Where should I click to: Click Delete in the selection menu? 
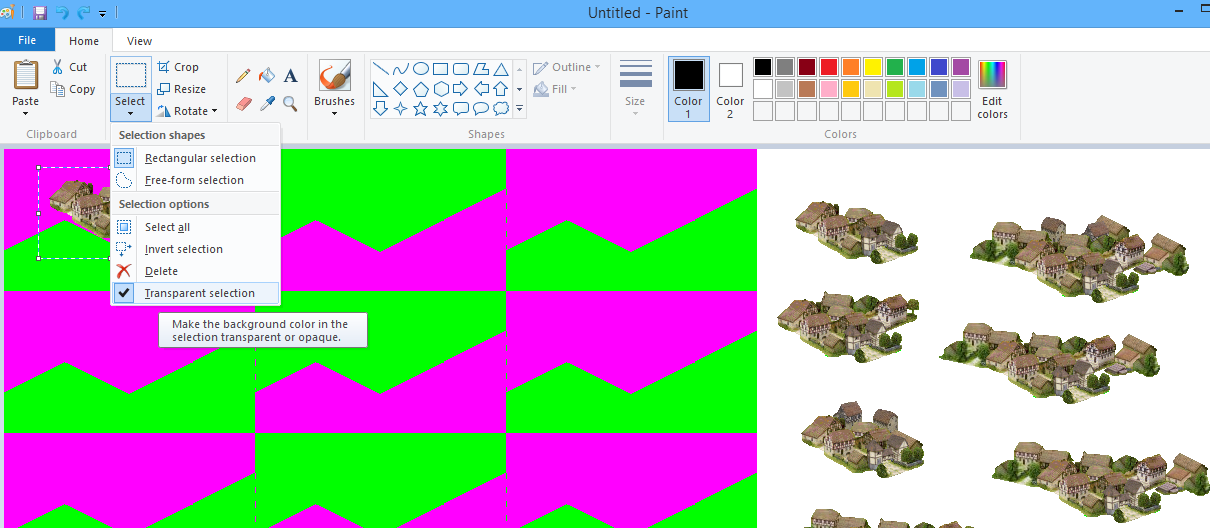196,271
